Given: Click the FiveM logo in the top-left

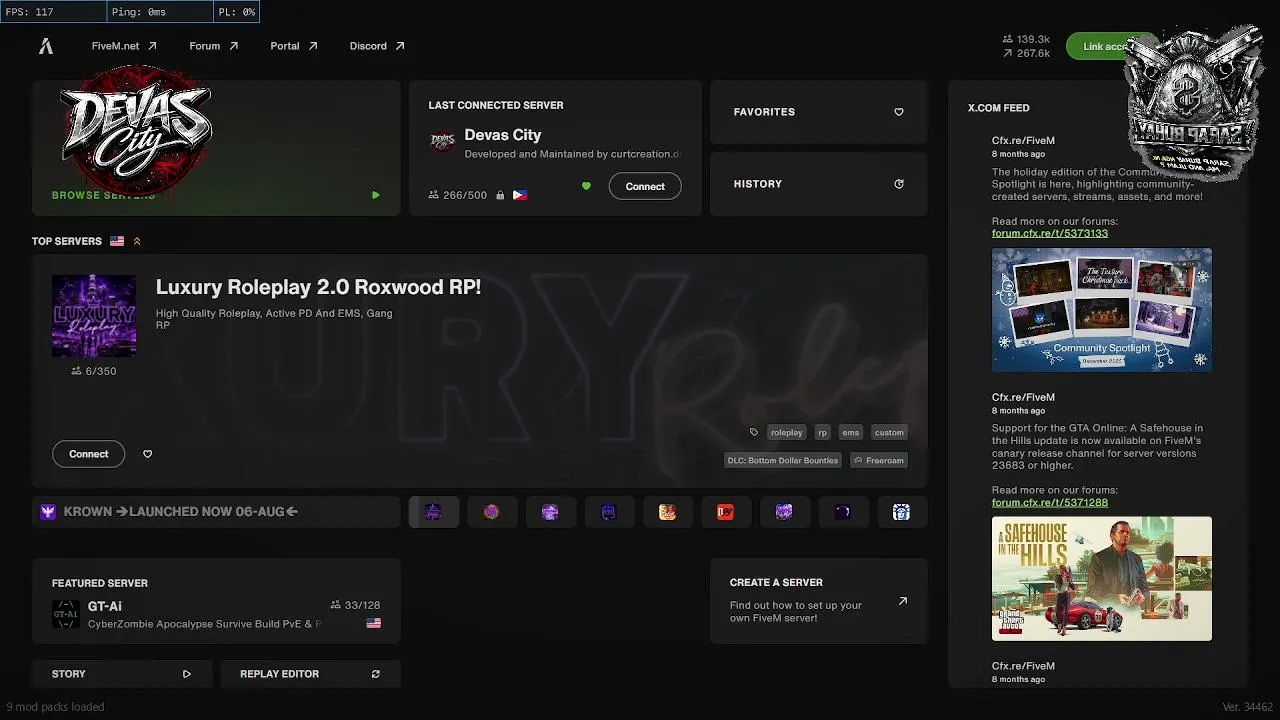Looking at the screenshot, I should (x=46, y=46).
